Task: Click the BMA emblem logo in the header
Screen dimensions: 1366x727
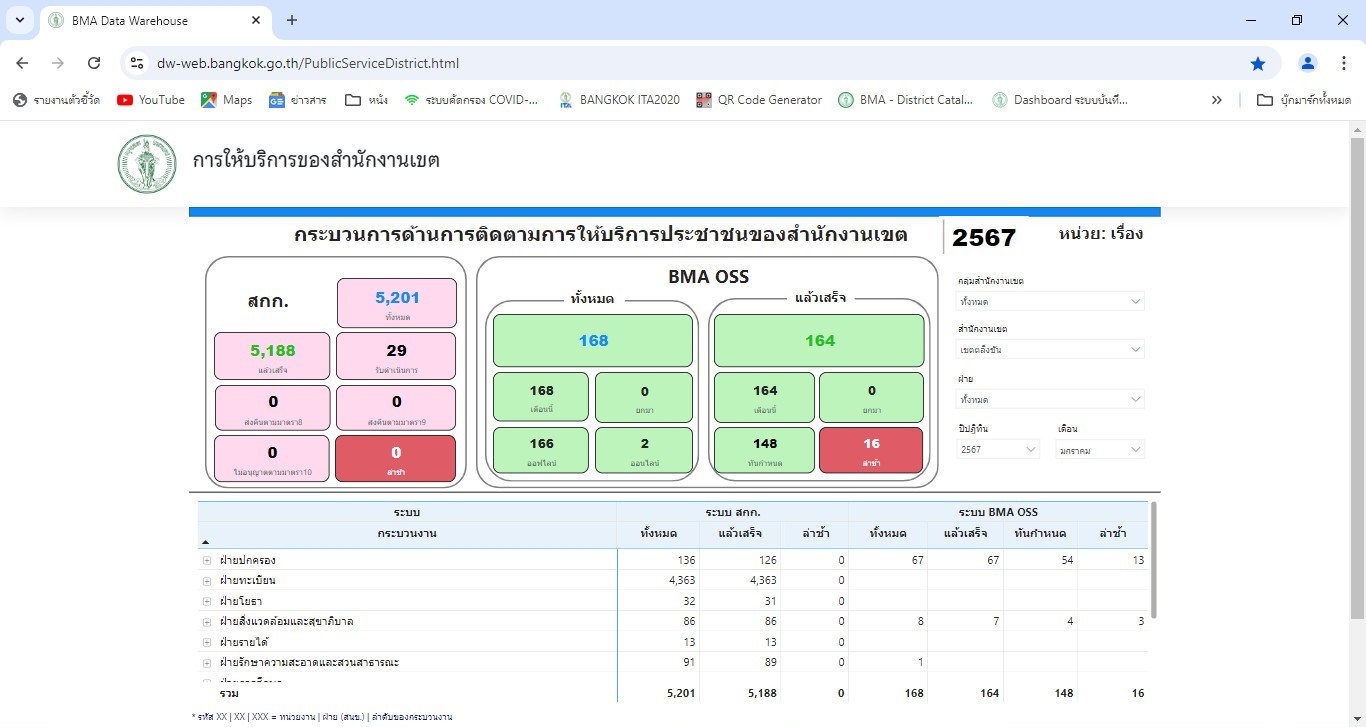Action: click(x=147, y=164)
